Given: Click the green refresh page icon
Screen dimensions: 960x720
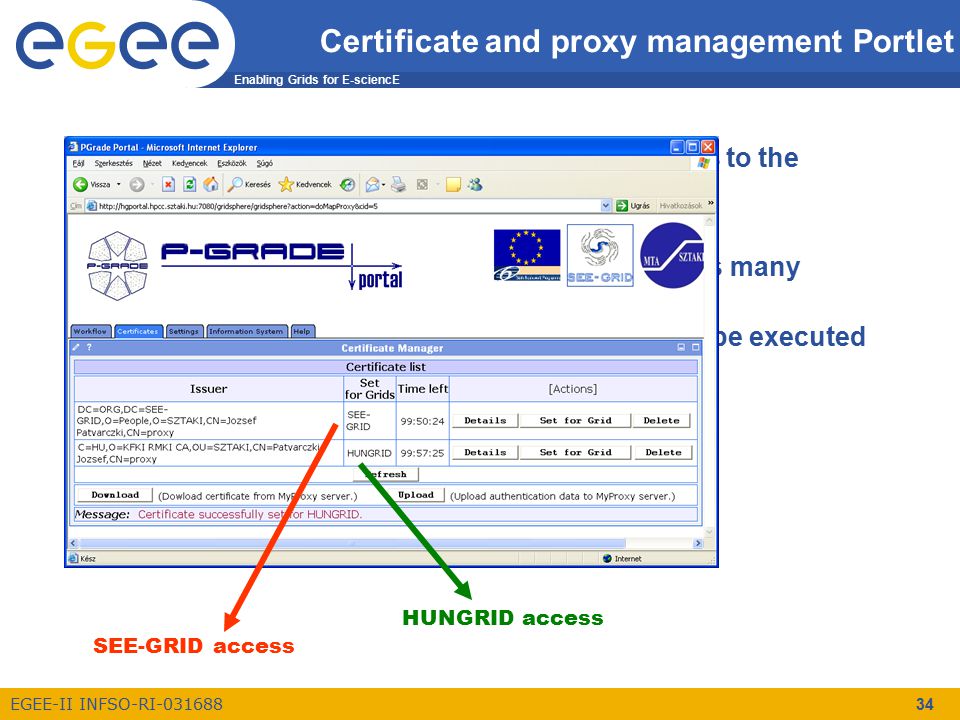Looking at the screenshot, I should [x=190, y=184].
